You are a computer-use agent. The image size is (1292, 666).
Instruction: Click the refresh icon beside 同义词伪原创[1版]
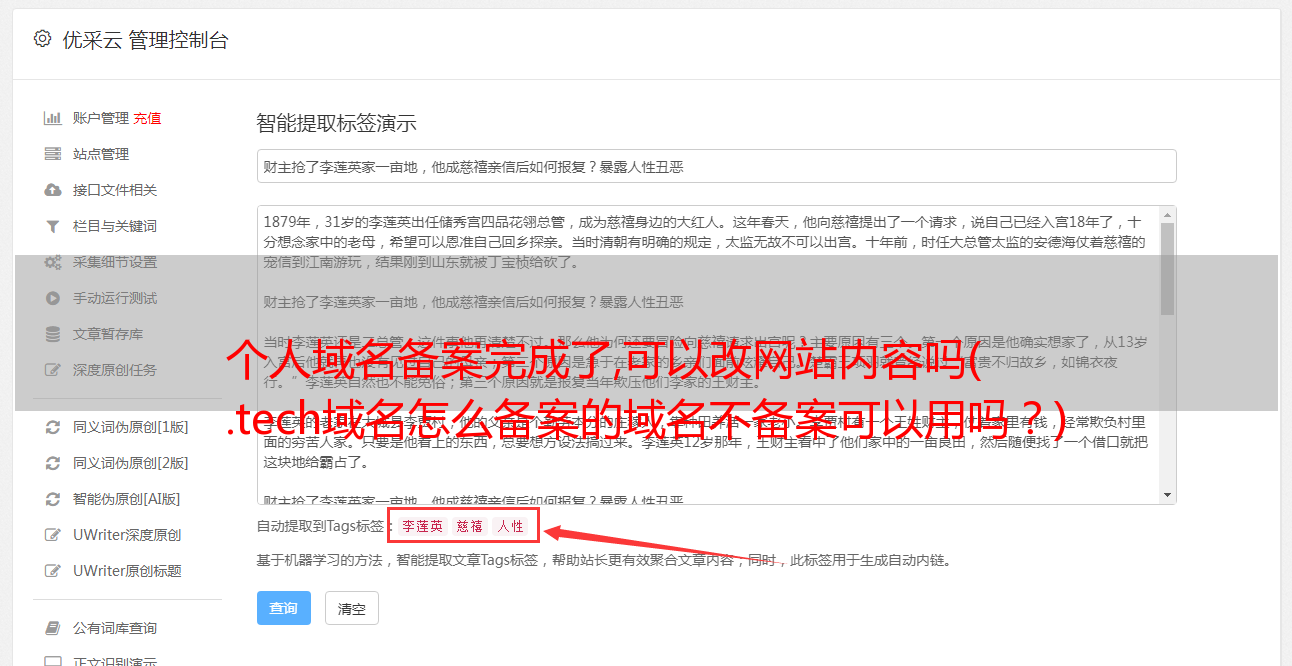(x=53, y=427)
